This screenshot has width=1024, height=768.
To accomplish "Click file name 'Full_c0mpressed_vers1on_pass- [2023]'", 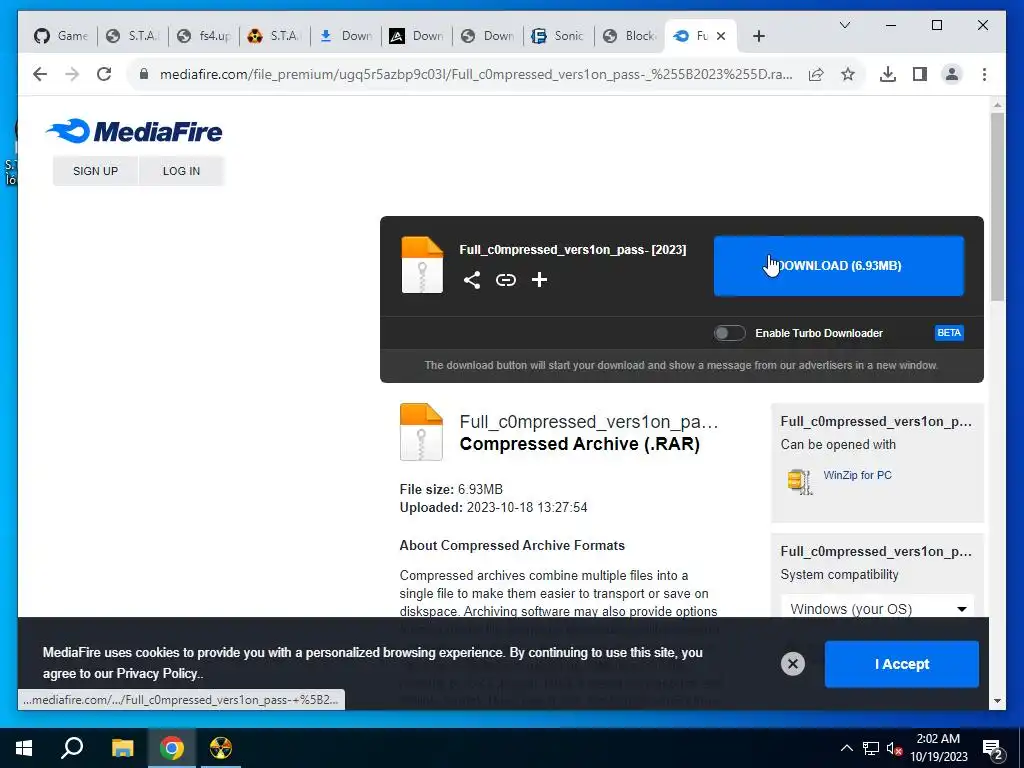I will tap(573, 249).
